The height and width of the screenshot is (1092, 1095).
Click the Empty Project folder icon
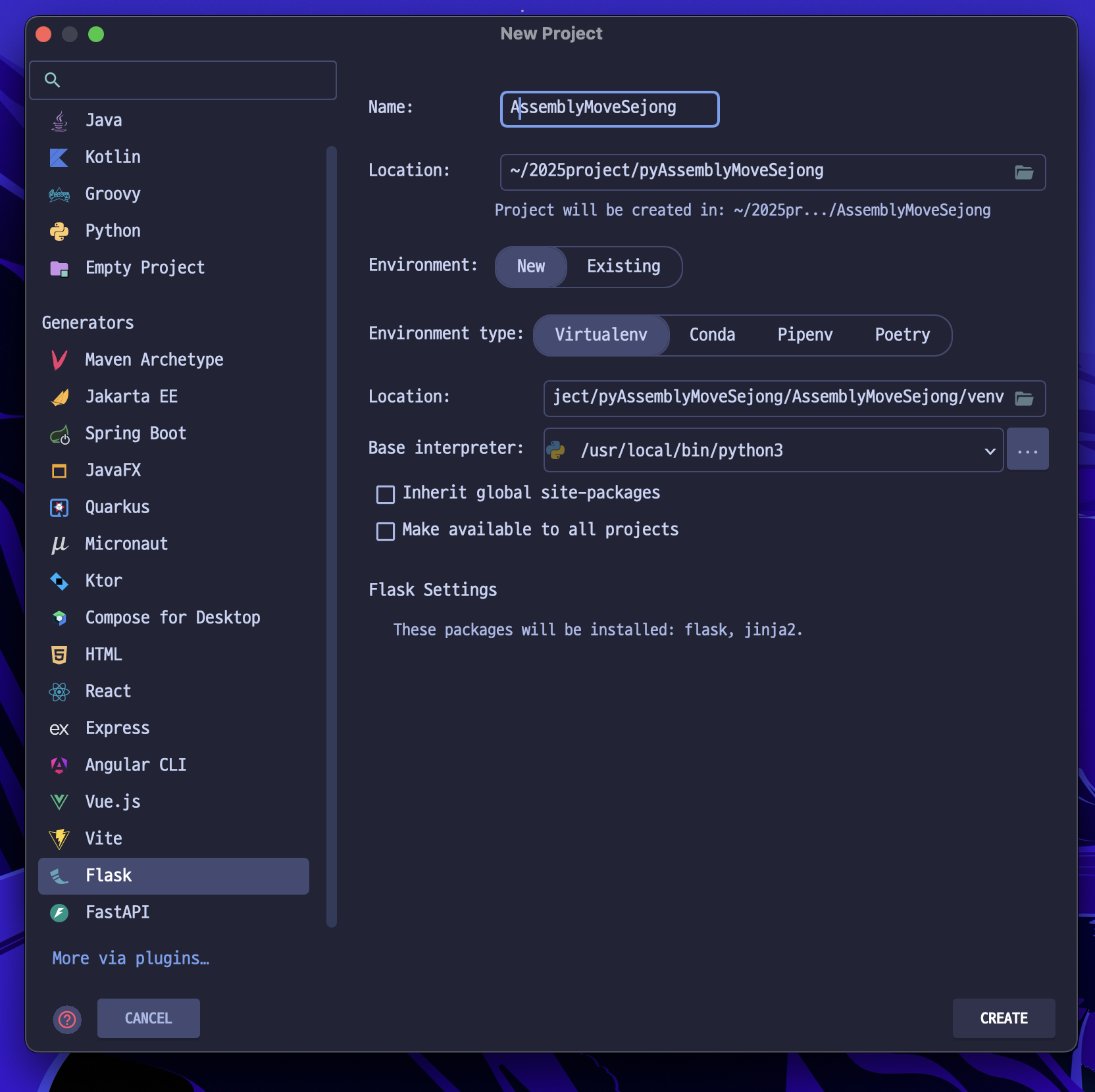pyautogui.click(x=59, y=268)
